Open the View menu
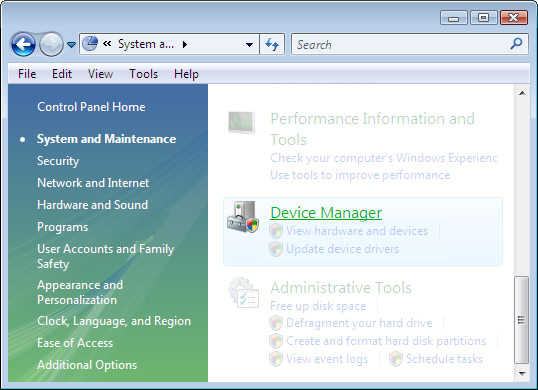The image size is (538, 390). (100, 74)
